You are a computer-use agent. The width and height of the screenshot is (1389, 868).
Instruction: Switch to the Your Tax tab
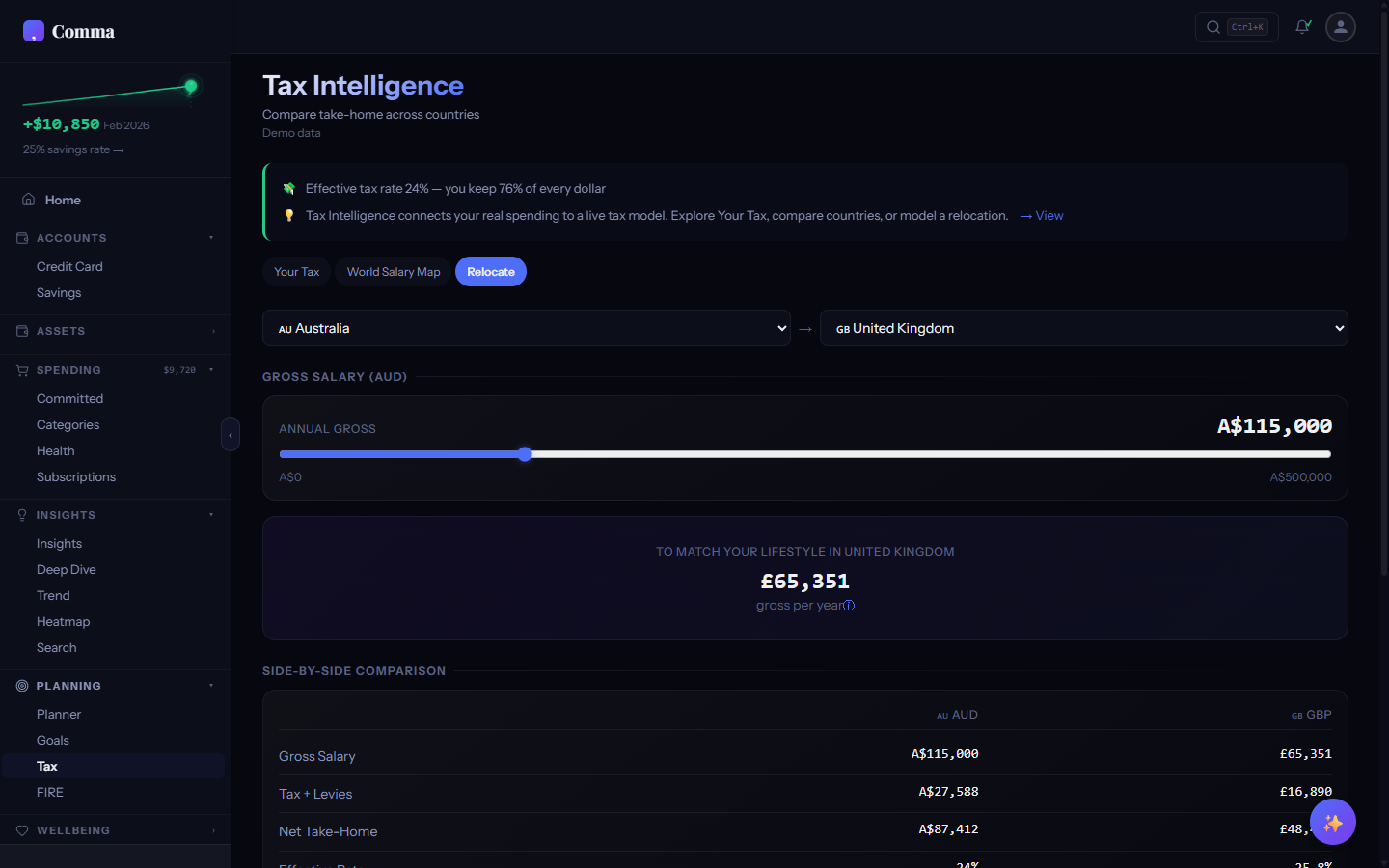point(296,272)
